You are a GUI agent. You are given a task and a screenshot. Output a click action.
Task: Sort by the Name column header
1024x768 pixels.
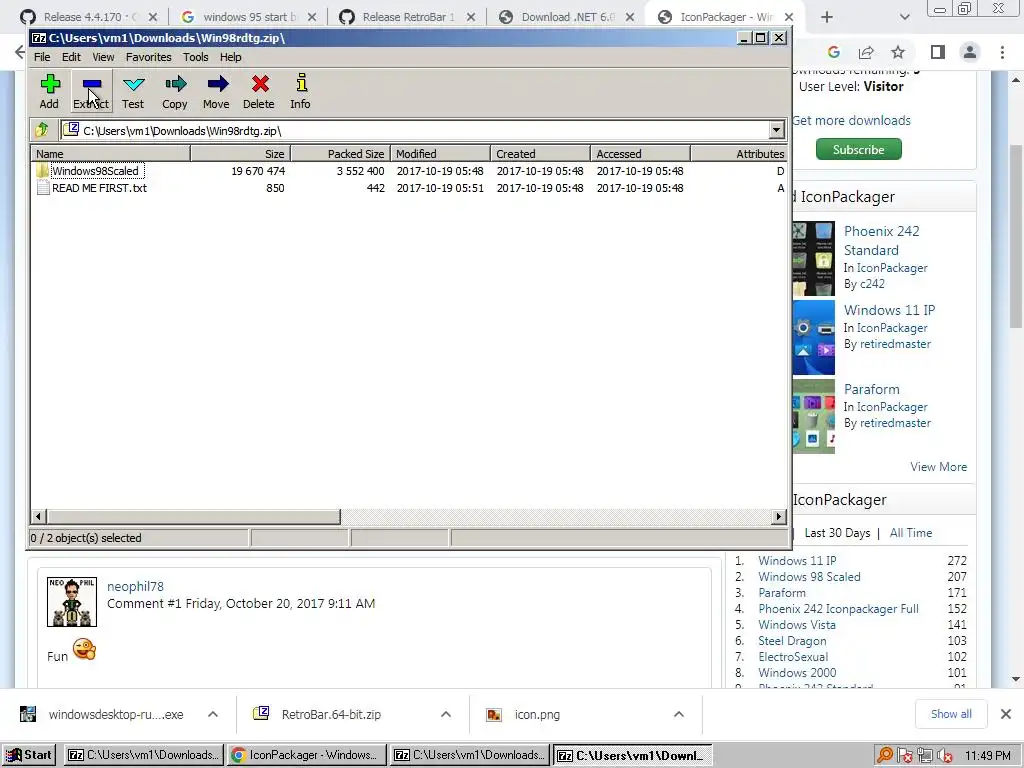click(x=110, y=153)
